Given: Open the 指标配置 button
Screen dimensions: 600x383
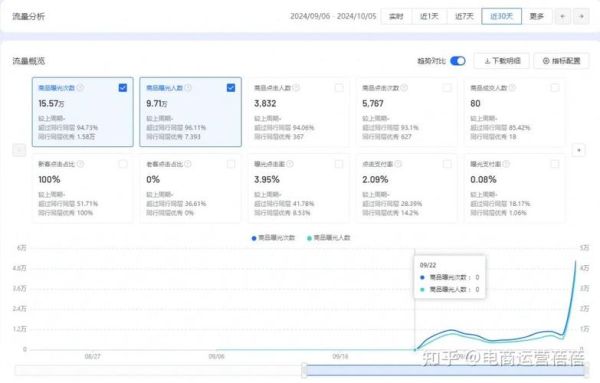Looking at the screenshot, I should pos(561,61).
